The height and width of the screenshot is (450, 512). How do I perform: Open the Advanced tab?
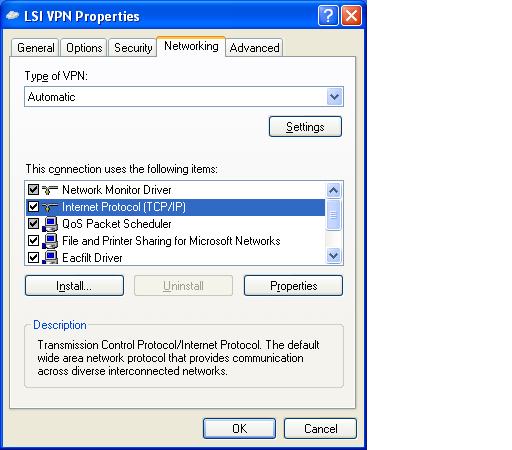(254, 48)
